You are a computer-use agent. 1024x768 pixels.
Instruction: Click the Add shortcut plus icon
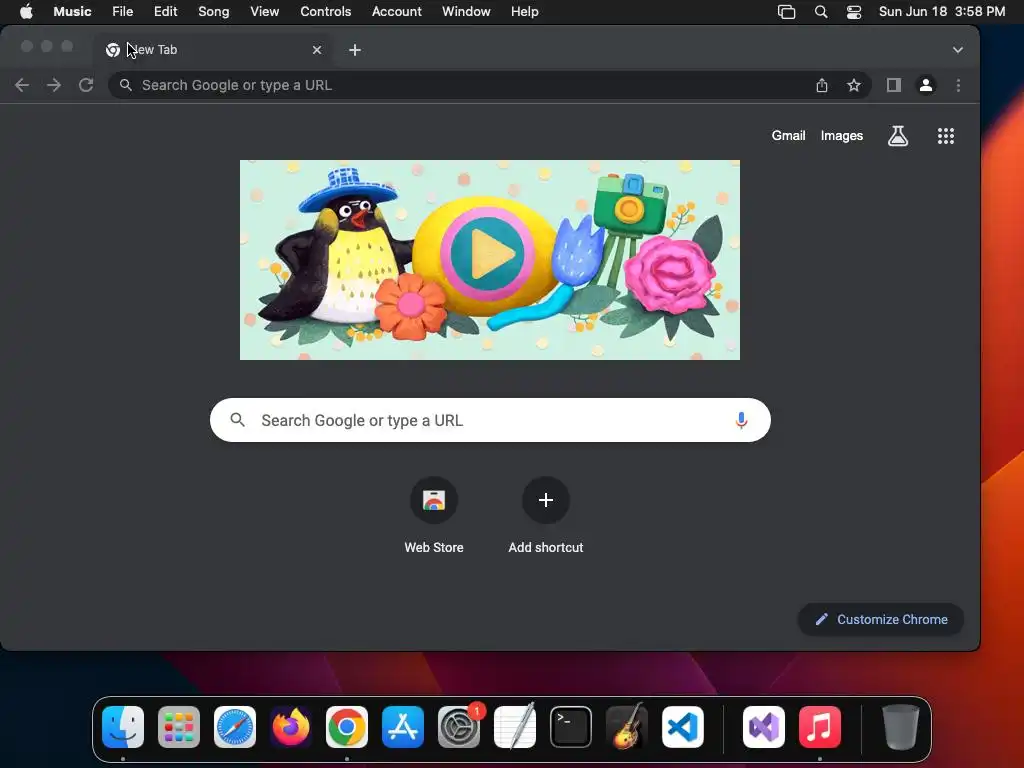[x=546, y=500]
